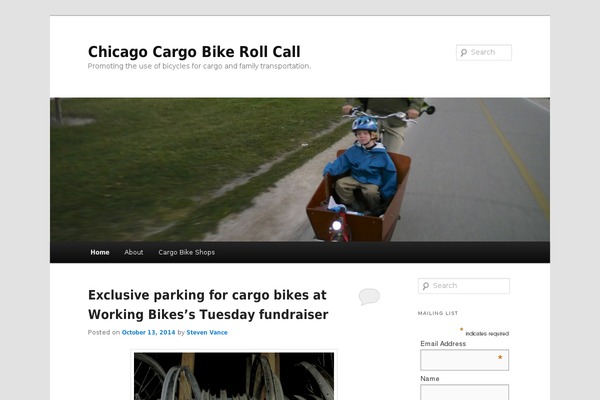Go to the About page
This screenshot has width=600, height=400.
click(x=134, y=252)
